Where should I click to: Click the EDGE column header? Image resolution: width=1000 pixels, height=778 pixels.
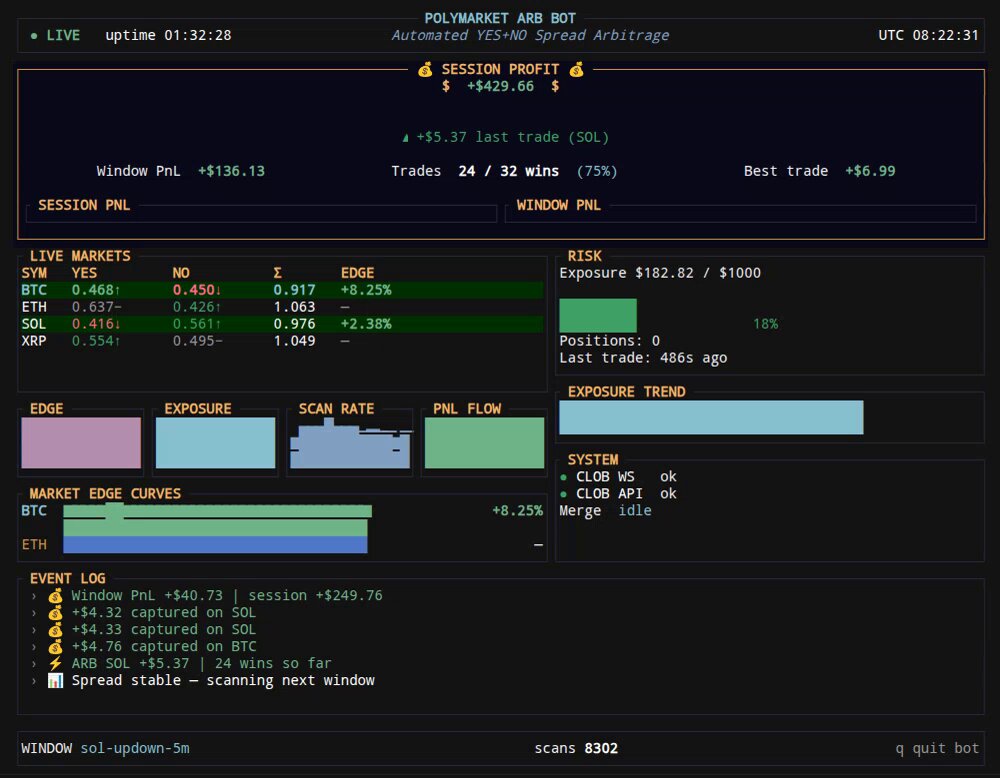pos(357,274)
